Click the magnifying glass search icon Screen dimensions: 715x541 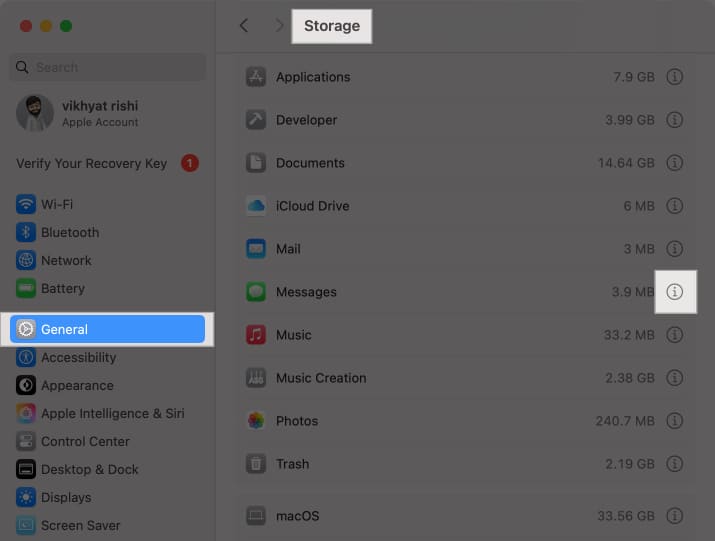click(x=22, y=68)
